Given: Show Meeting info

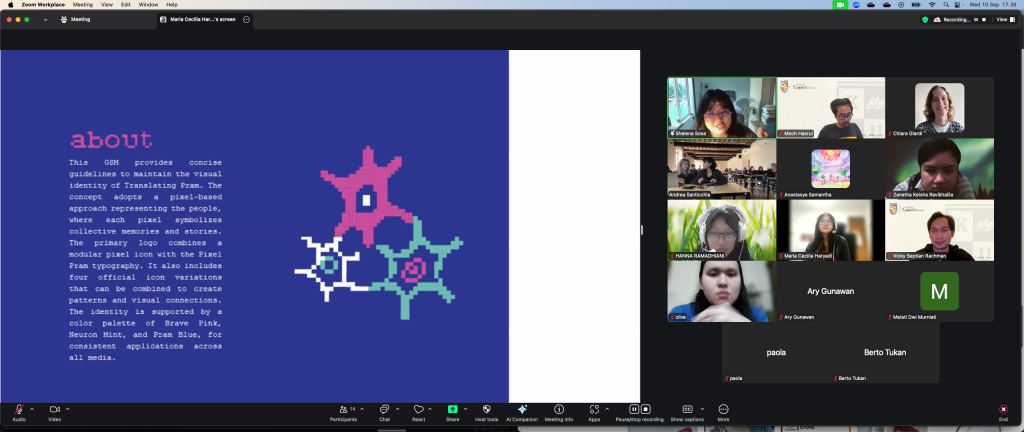Looking at the screenshot, I should 559,410.
